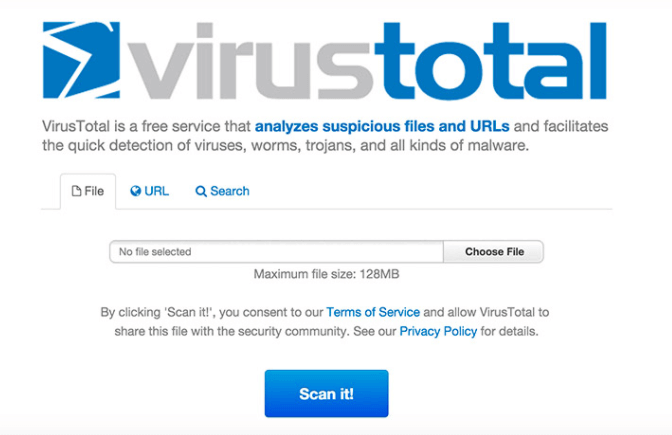
Task: Open the Privacy Policy link
Action: click(437, 331)
